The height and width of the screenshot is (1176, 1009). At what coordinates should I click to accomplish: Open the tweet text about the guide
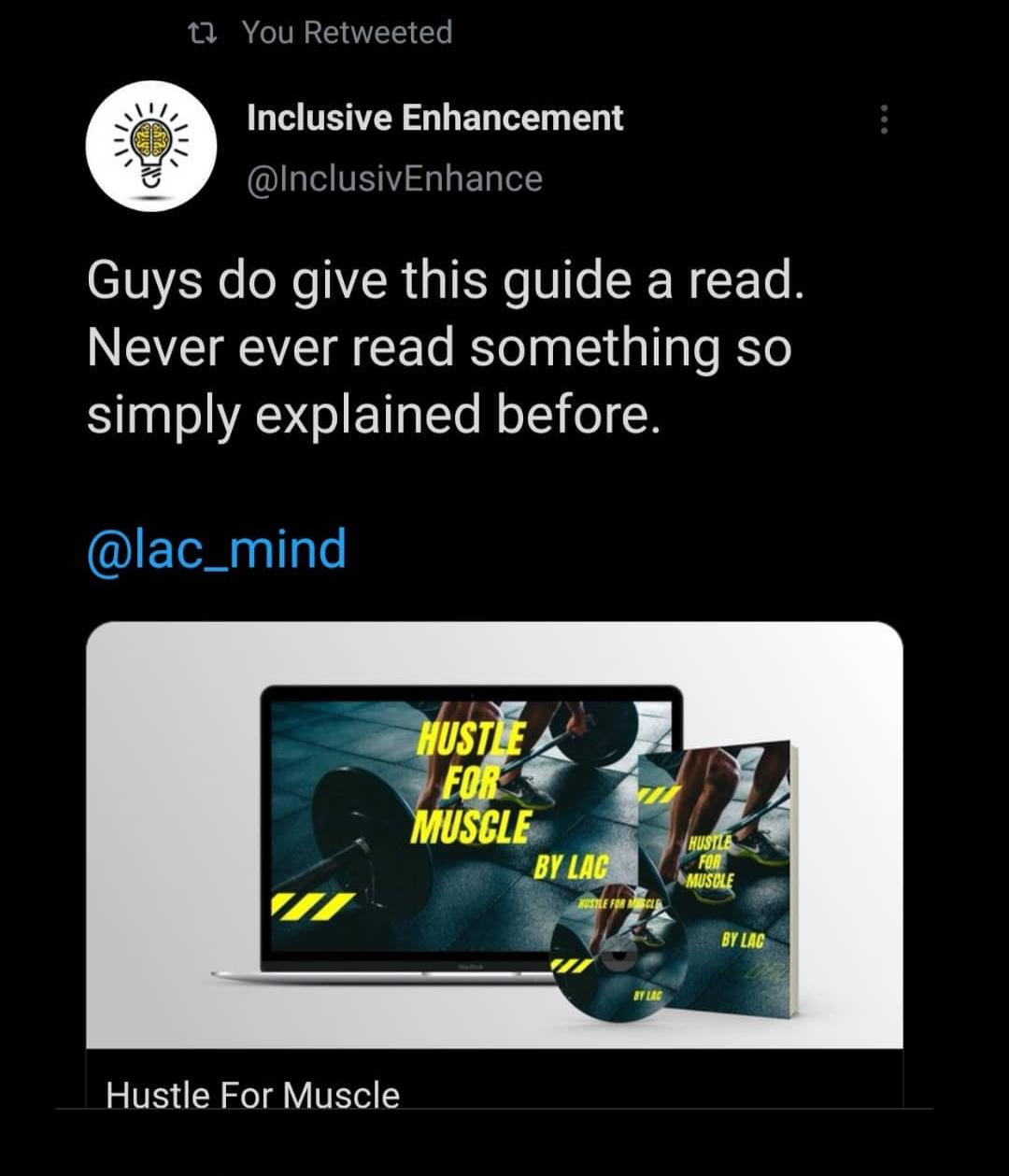(445, 347)
